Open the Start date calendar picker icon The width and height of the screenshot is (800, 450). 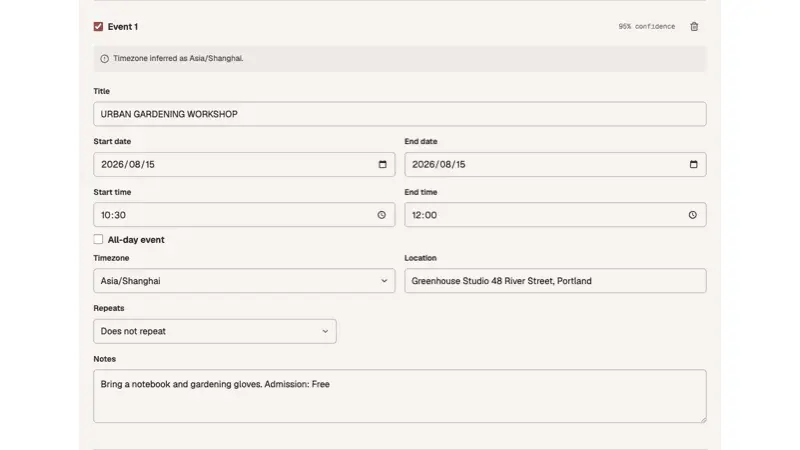pyautogui.click(x=382, y=164)
